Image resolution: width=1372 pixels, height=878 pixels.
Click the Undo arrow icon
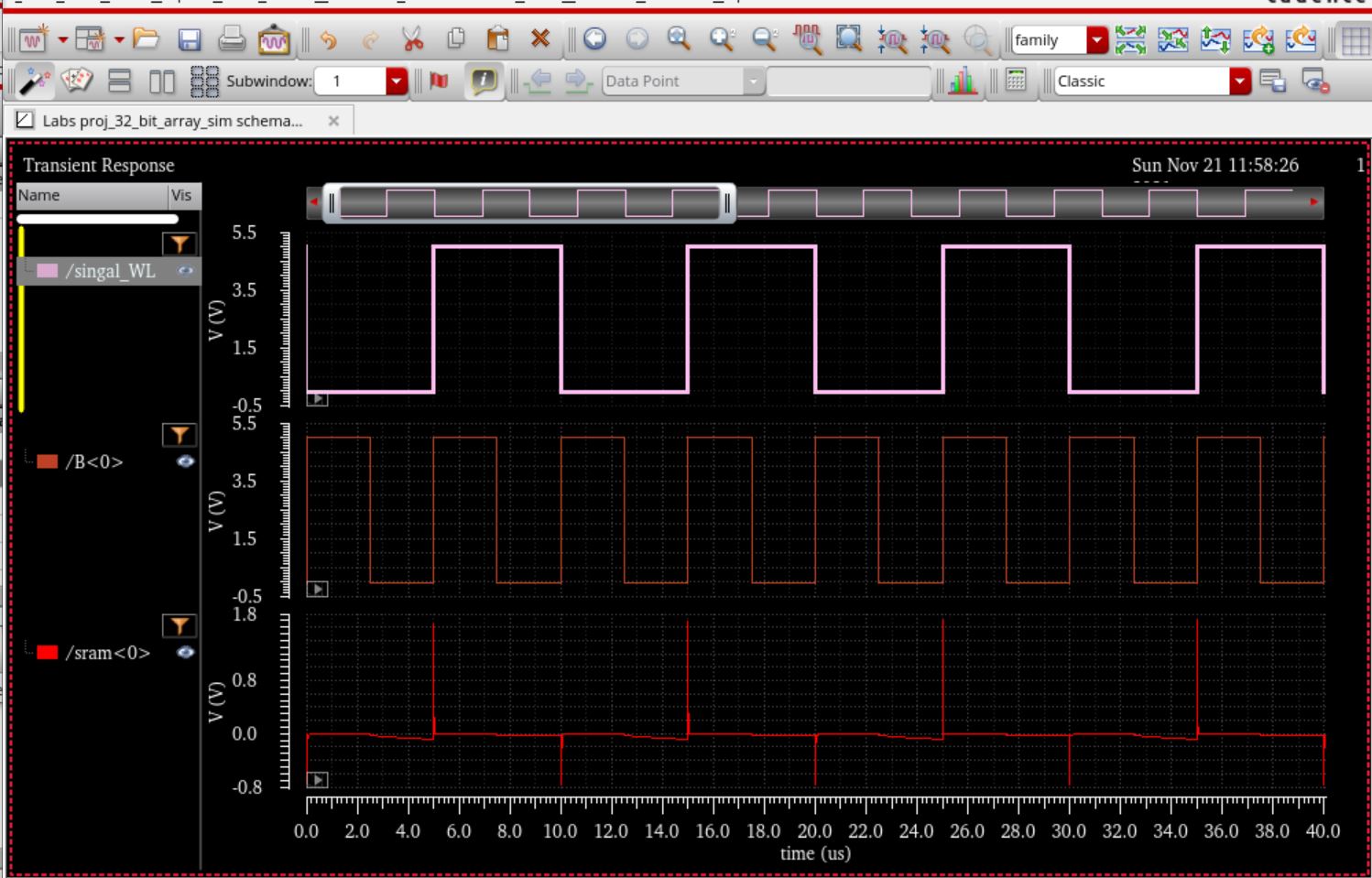click(x=329, y=39)
